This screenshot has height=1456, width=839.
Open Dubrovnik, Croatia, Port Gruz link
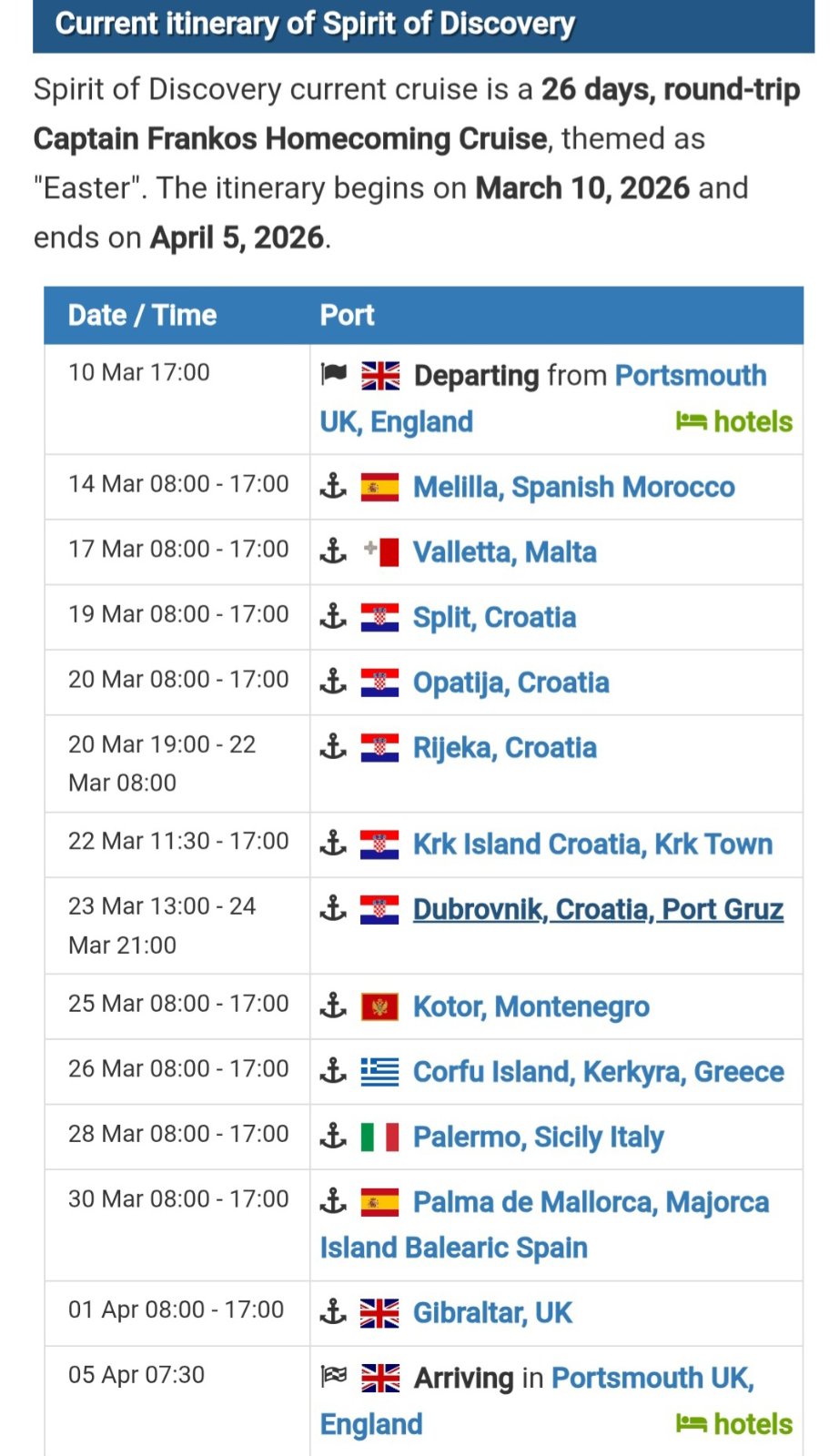click(x=598, y=909)
